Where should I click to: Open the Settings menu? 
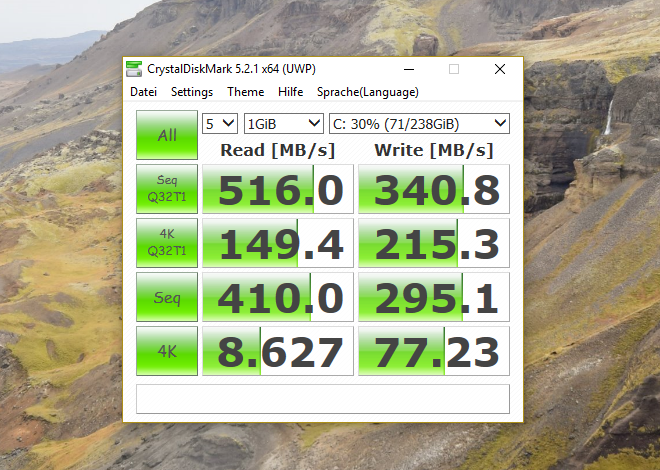[x=191, y=92]
